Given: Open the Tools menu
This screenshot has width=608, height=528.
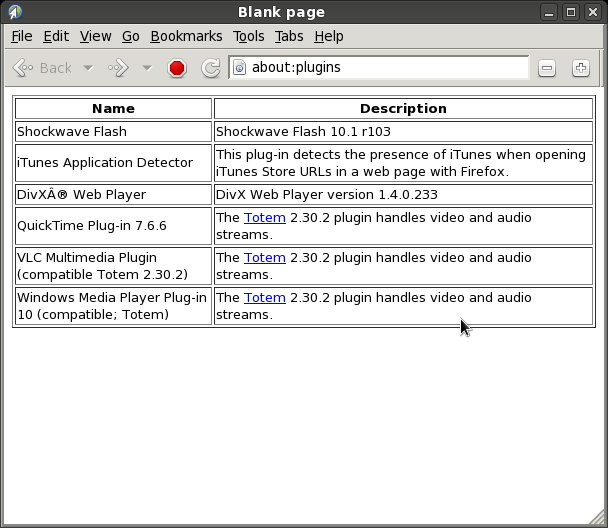Looking at the screenshot, I should click(249, 36).
